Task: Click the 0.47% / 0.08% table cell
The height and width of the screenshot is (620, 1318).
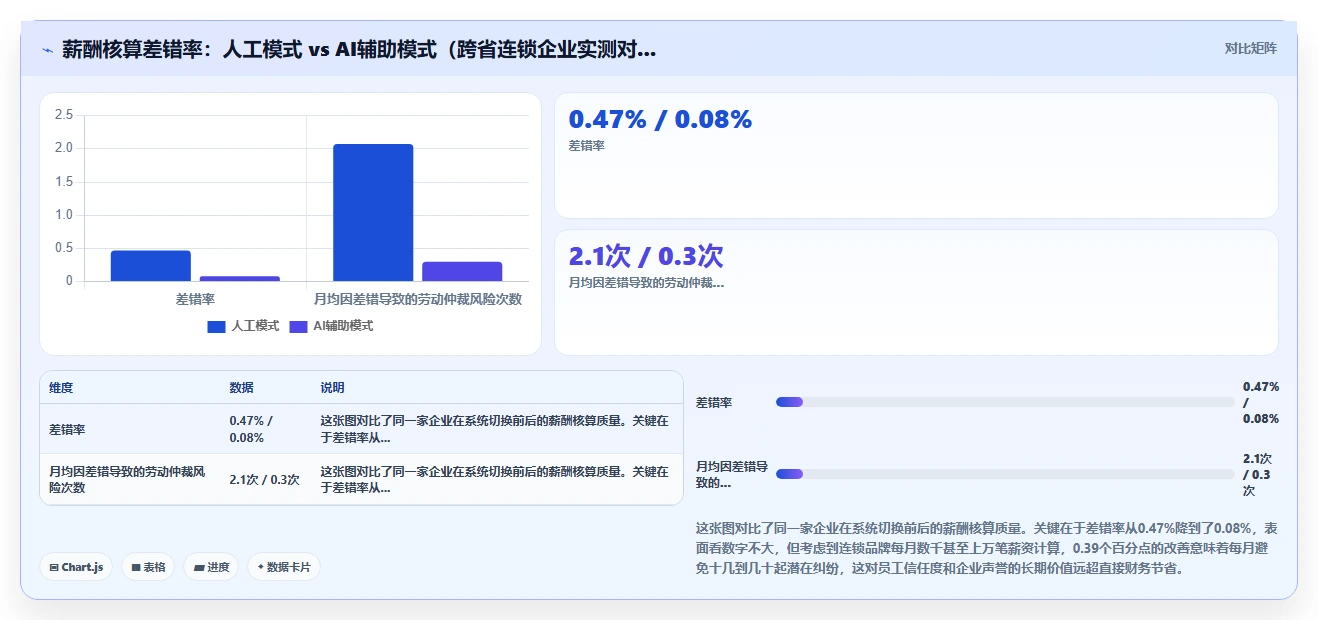Action: click(252, 429)
